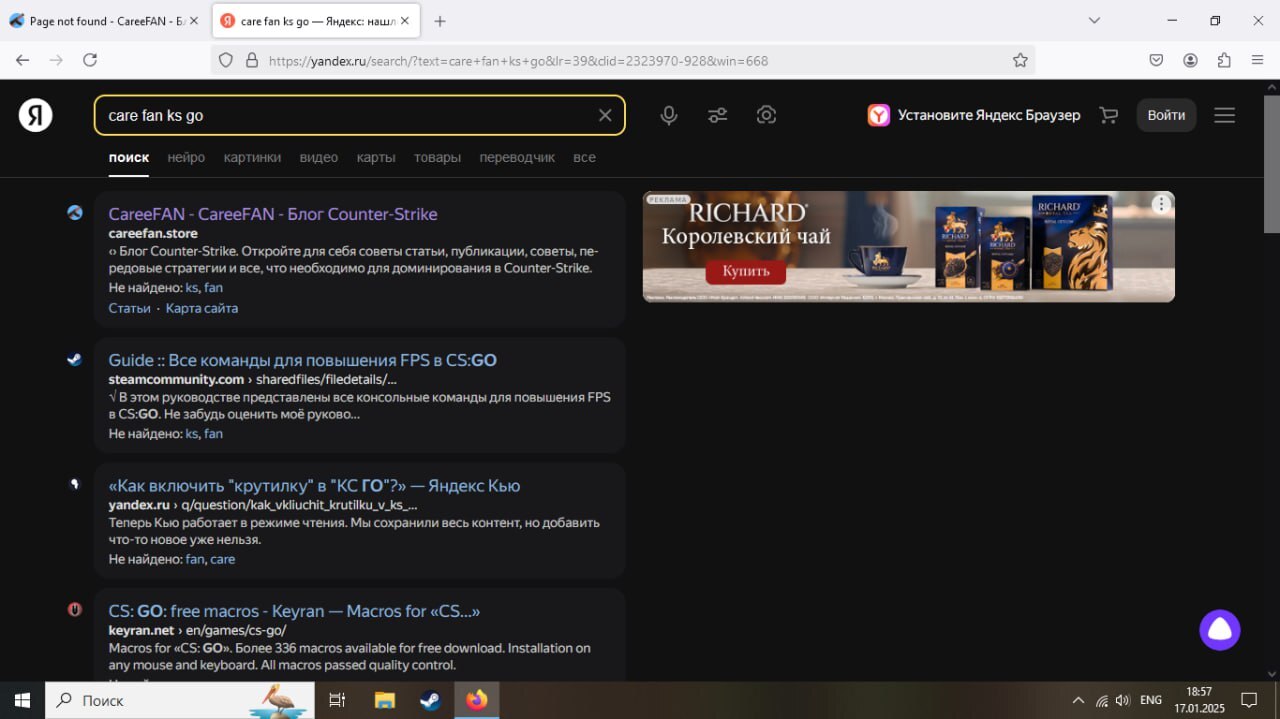The width and height of the screenshot is (1280, 719).
Task: View site security lock icon
Action: (x=252, y=60)
